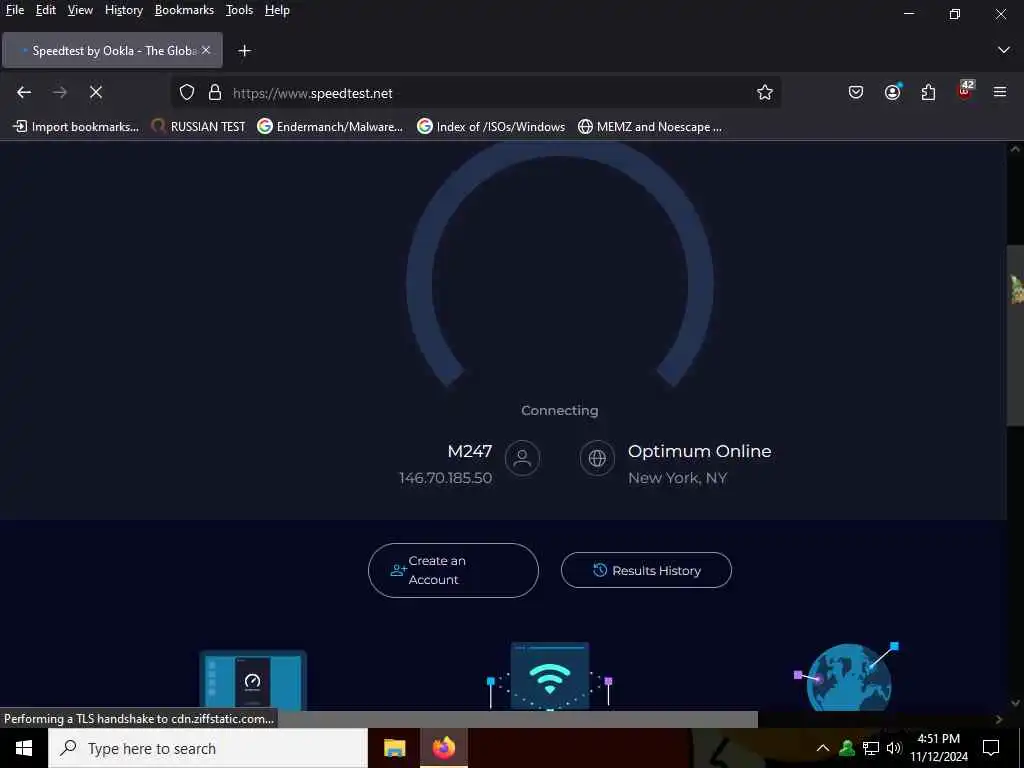Click the IP address 146.70.185.50
The height and width of the screenshot is (768, 1024).
[445, 478]
